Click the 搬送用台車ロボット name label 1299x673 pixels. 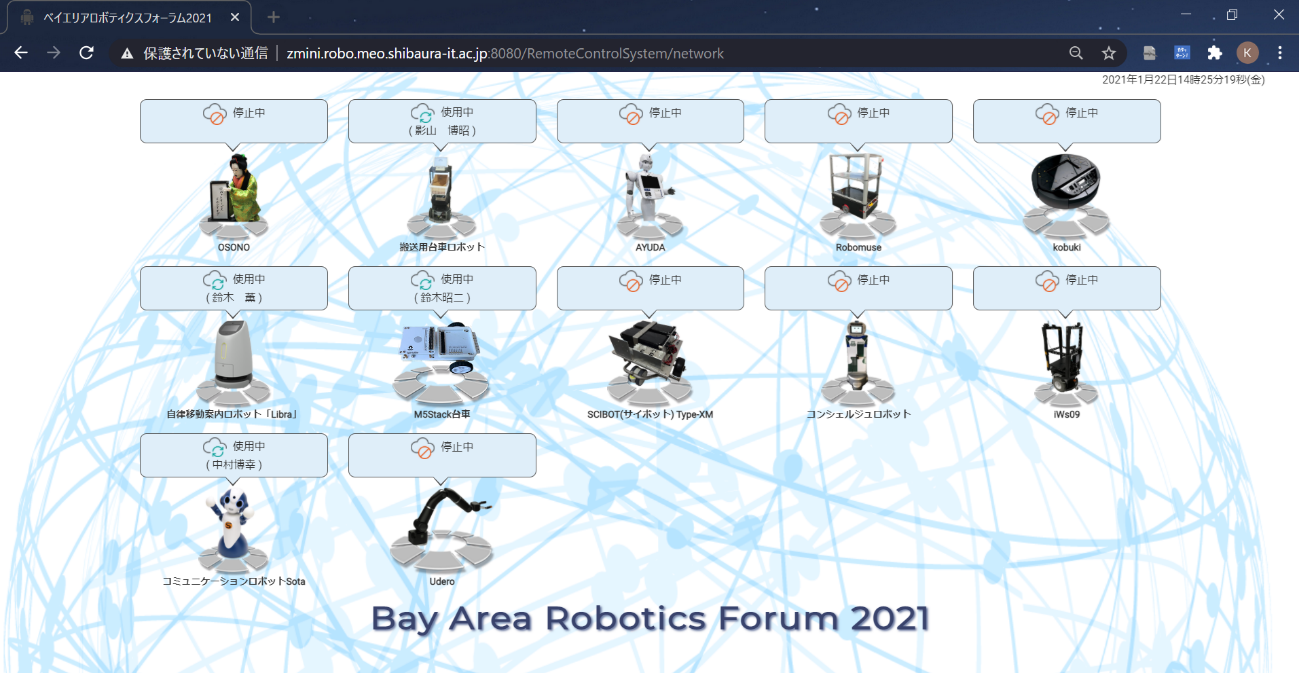(x=440, y=247)
